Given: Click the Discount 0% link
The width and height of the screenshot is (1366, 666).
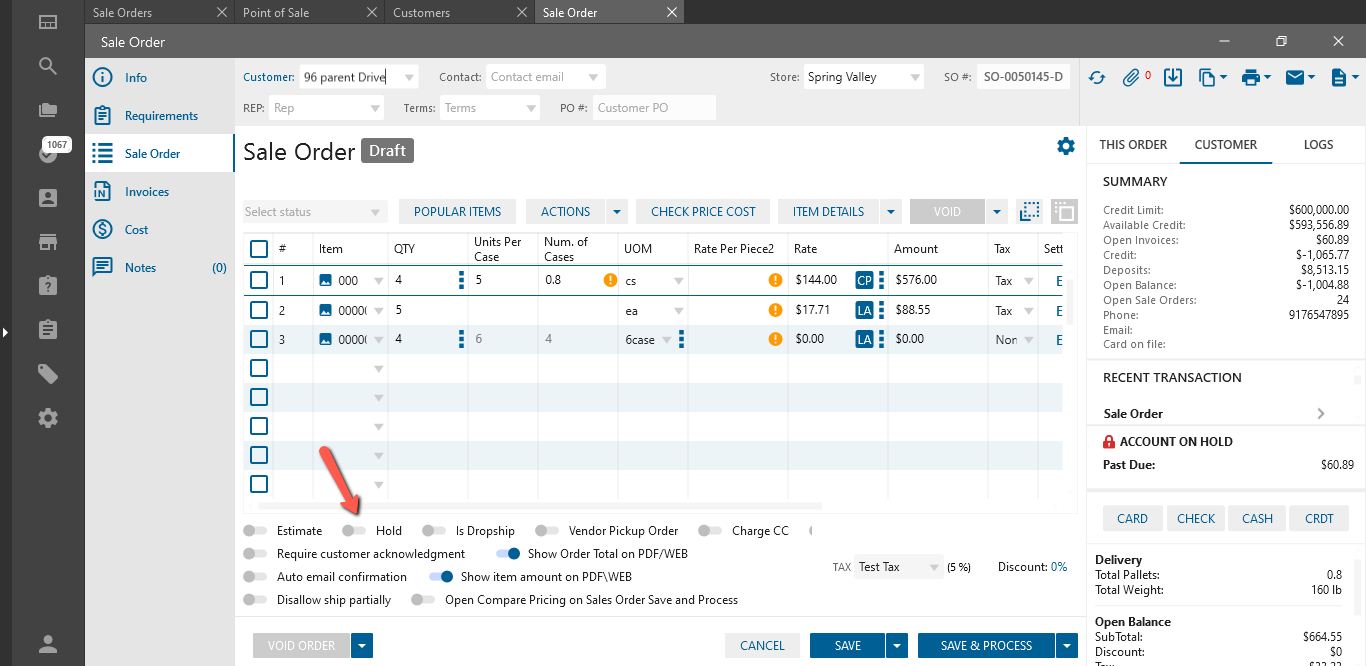Looking at the screenshot, I should (1059, 567).
